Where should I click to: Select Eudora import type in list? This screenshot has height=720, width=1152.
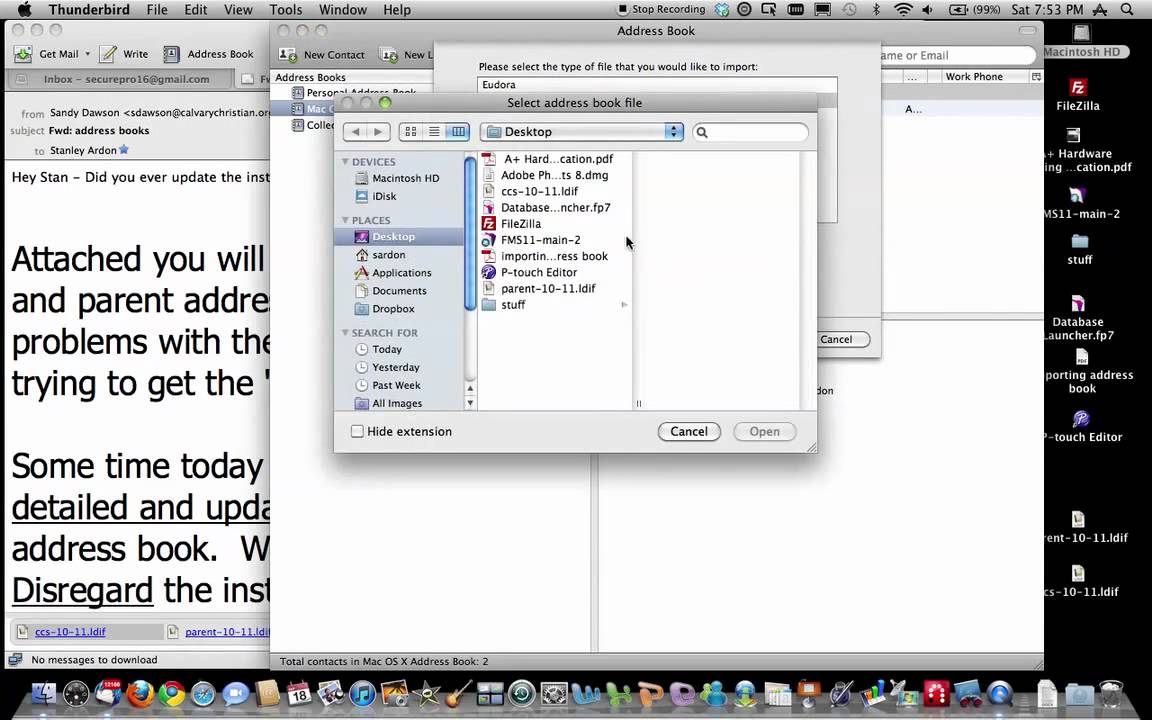click(x=657, y=84)
